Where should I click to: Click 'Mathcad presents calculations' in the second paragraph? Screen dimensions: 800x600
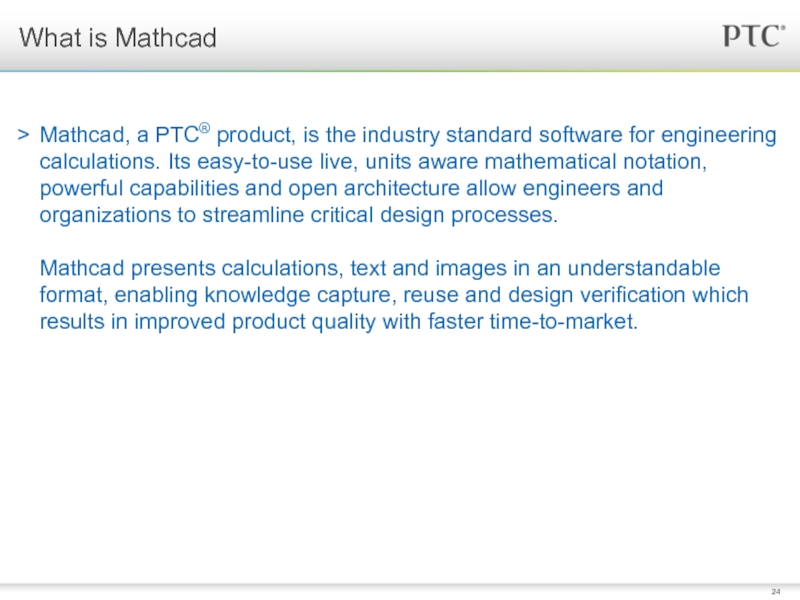tap(191, 268)
